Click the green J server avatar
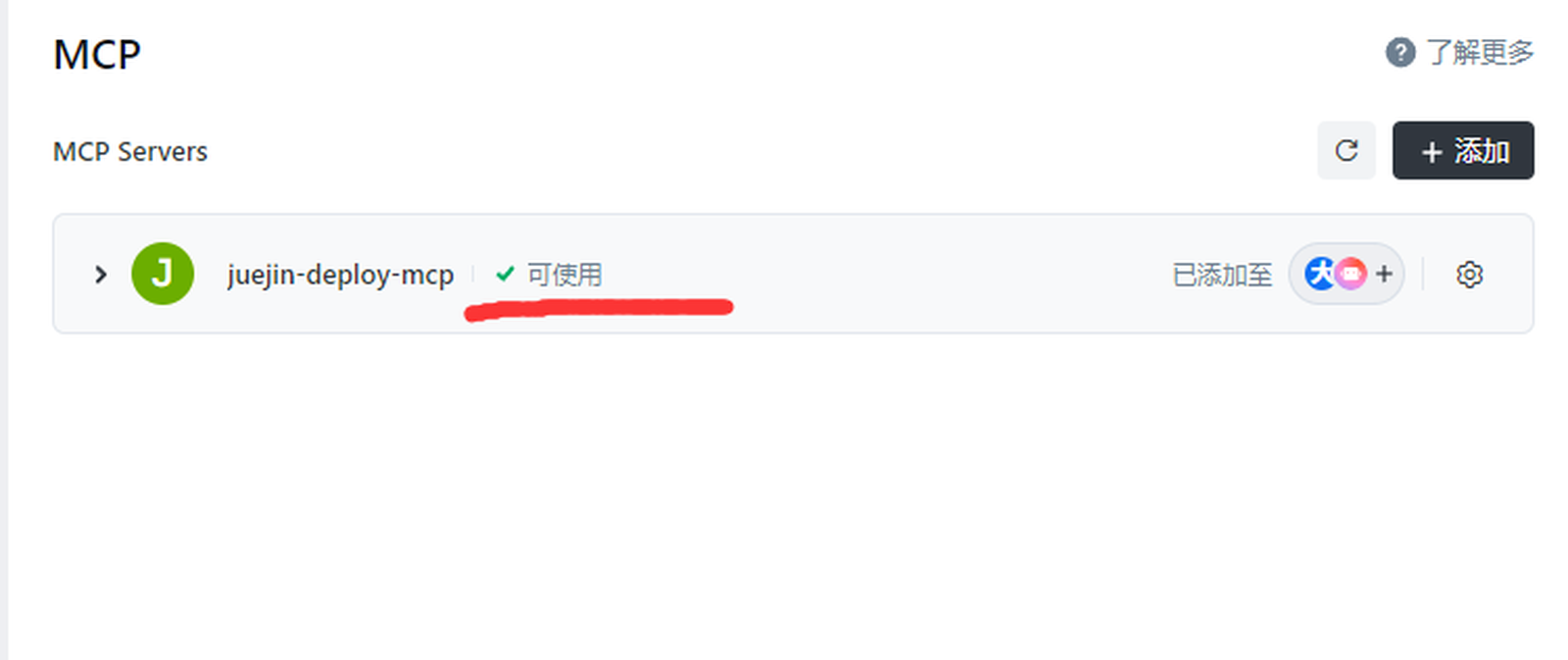This screenshot has width=1568, height=660. point(163,274)
